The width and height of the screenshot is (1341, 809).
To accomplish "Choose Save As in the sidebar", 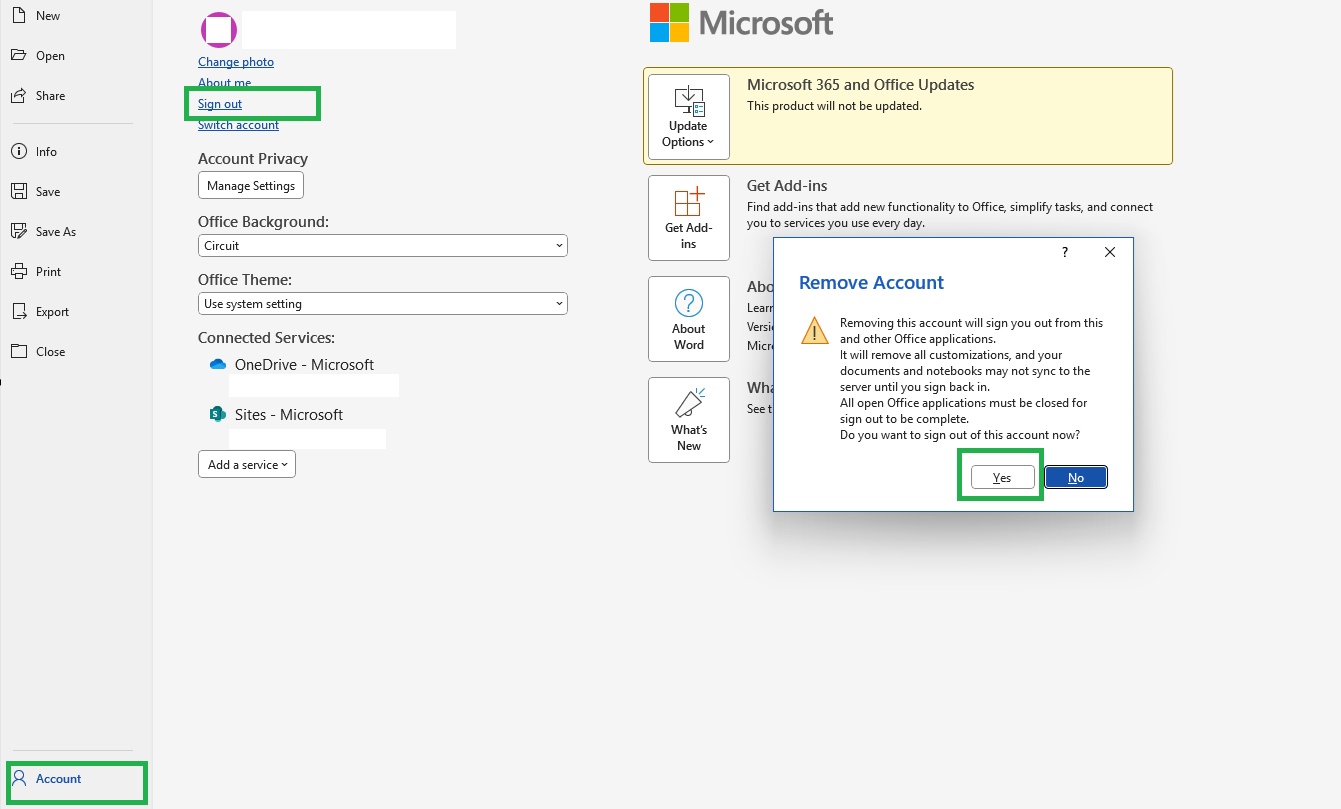I will tap(44, 232).
